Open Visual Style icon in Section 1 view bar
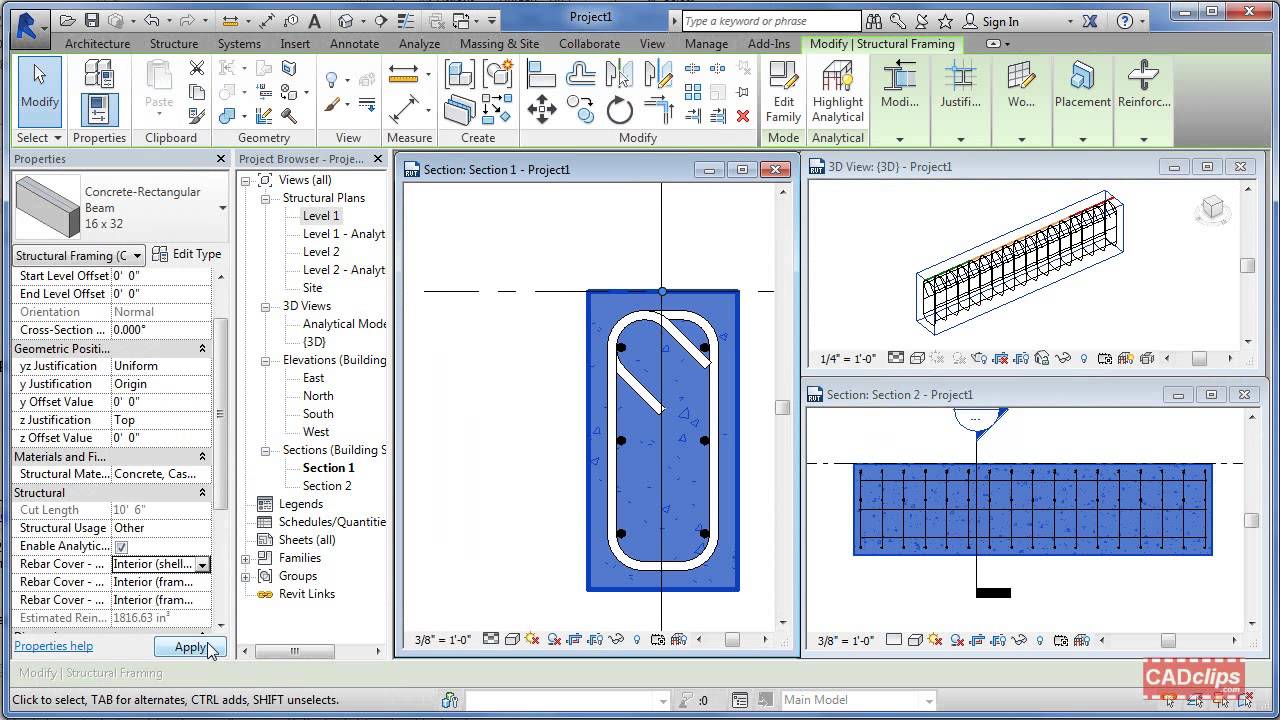 click(x=512, y=640)
